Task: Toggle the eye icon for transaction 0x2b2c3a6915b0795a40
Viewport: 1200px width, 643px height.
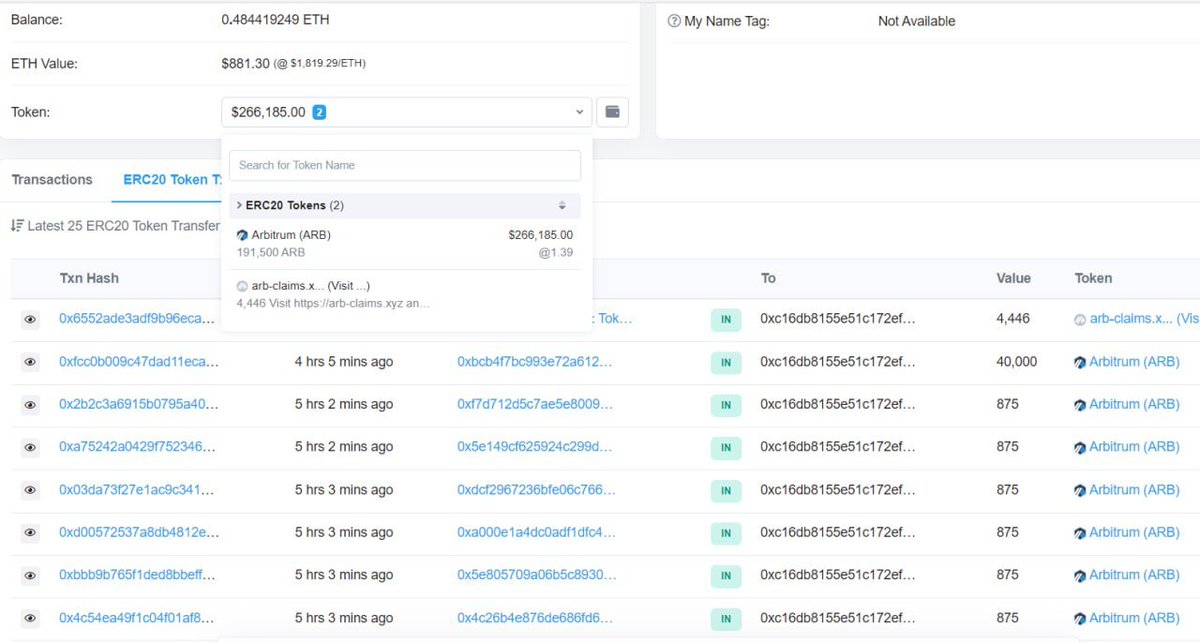Action: [31, 405]
